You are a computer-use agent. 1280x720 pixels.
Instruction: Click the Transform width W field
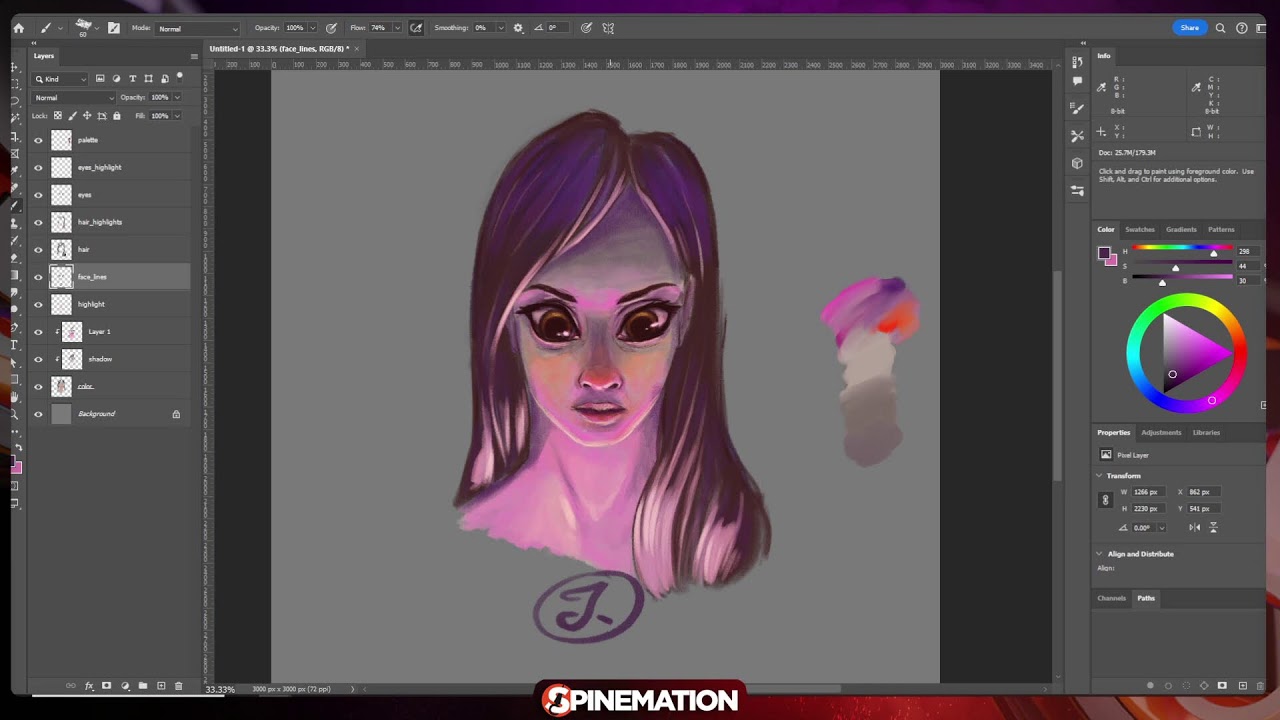(x=1147, y=492)
